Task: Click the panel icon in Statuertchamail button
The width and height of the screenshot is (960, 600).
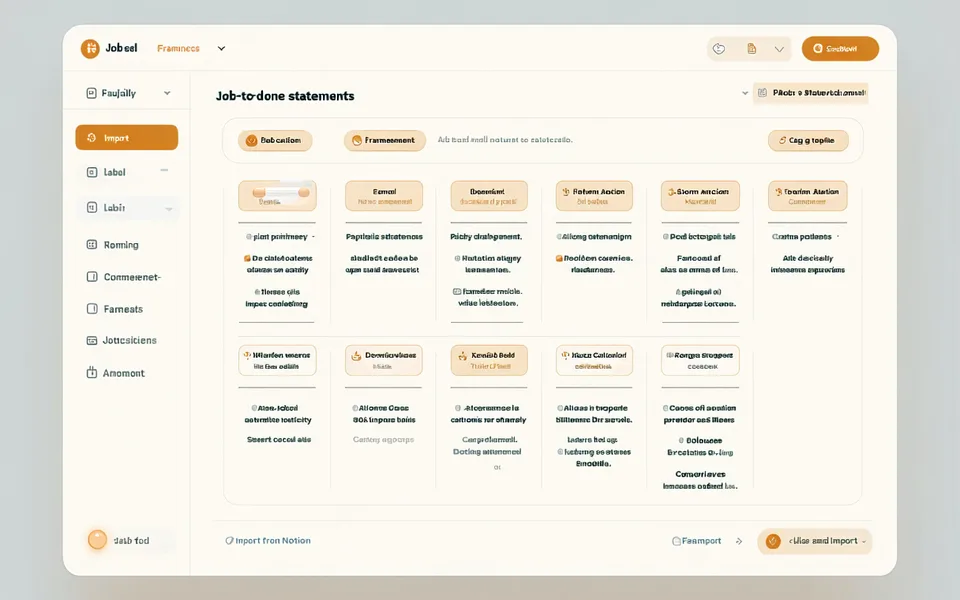Action: pyautogui.click(x=762, y=93)
